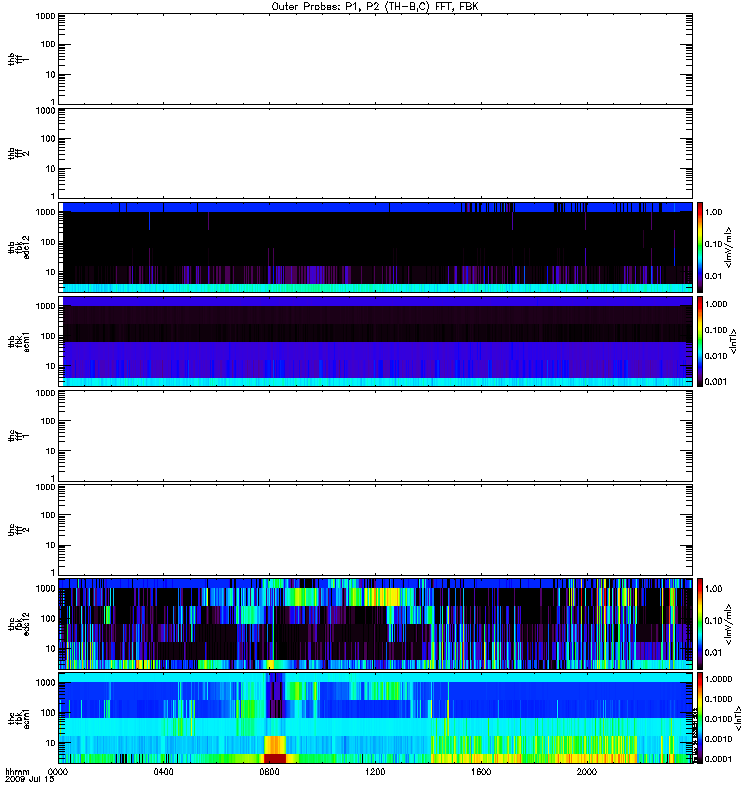
Task: Click '0.001' on thb scm1 color scale
Action: pos(716,382)
